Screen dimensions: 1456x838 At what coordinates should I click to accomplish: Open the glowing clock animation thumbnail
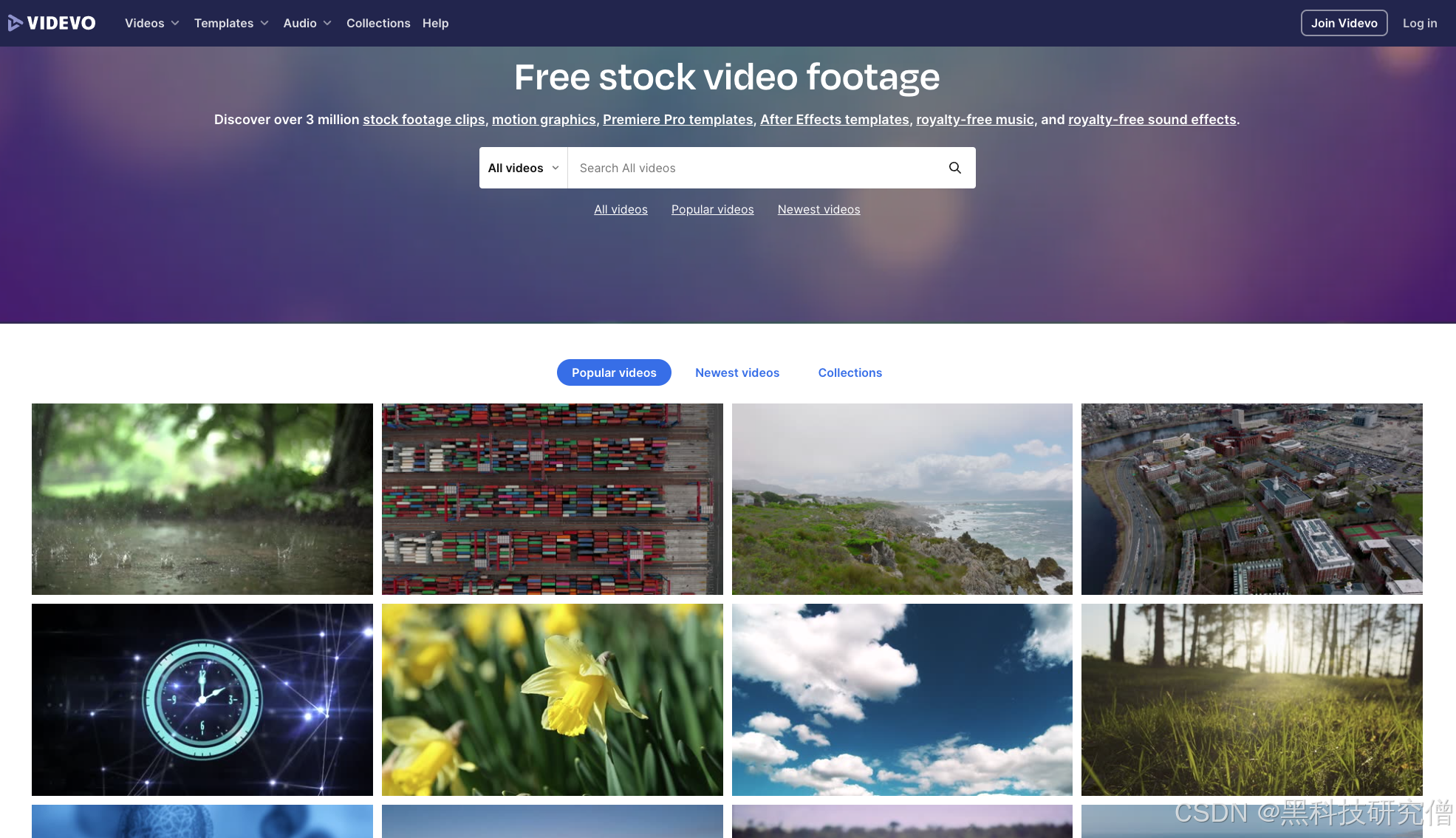click(202, 699)
